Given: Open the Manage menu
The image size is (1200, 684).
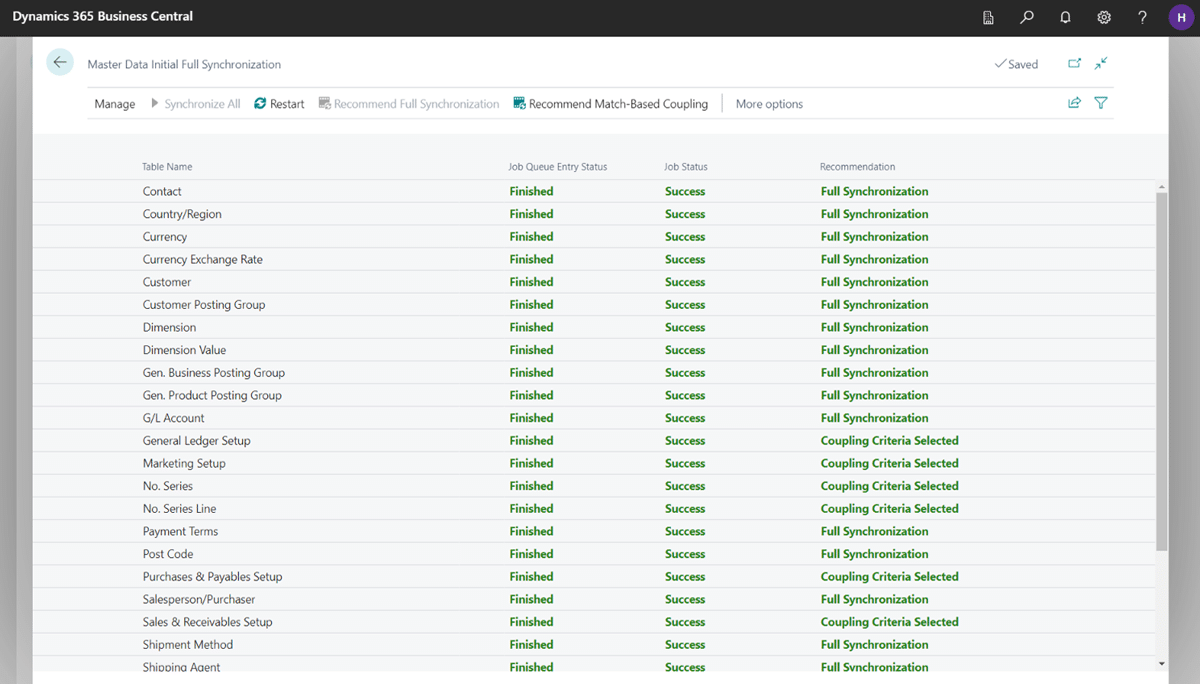Looking at the screenshot, I should pyautogui.click(x=115, y=104).
